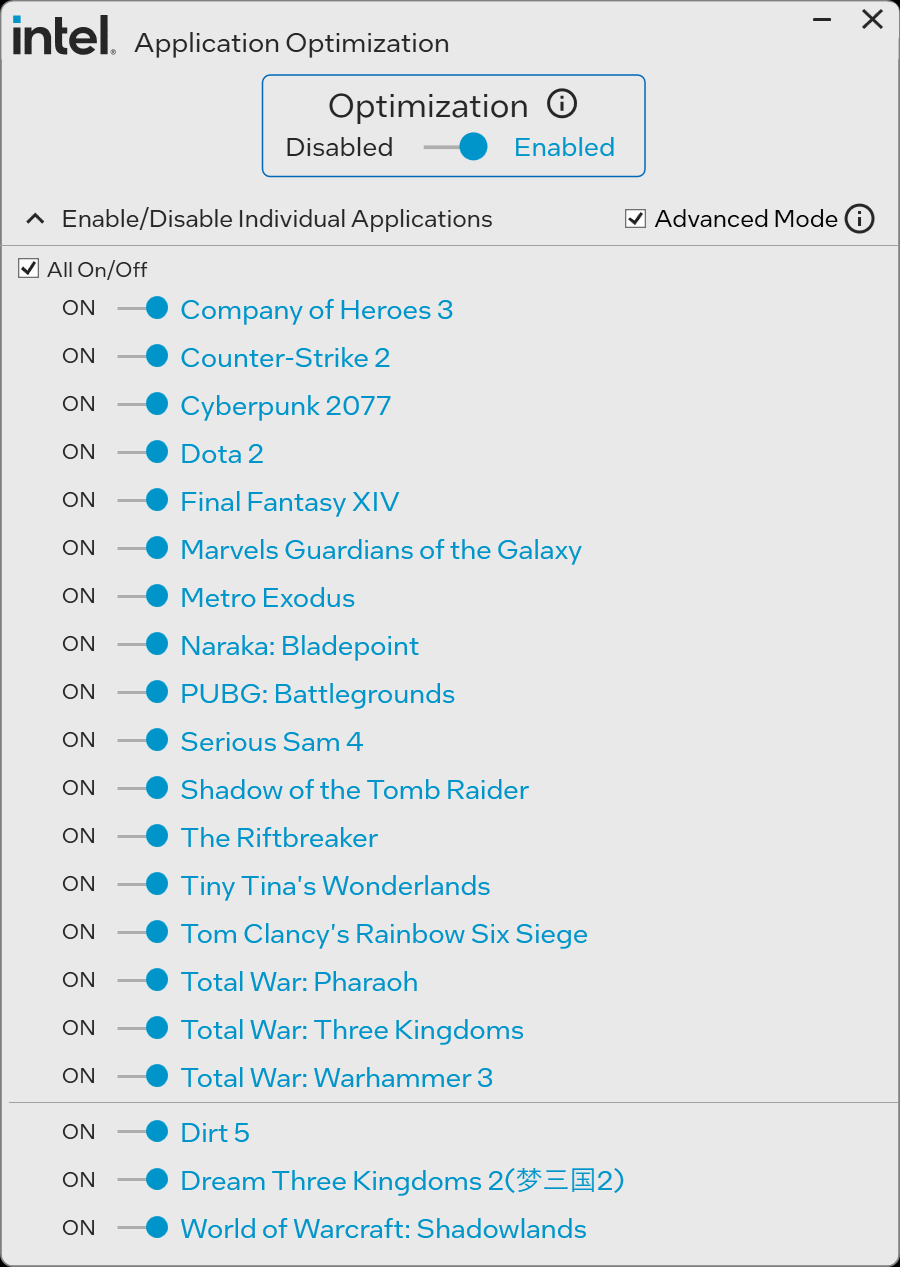Image resolution: width=900 pixels, height=1267 pixels.
Task: Close the Application Optimization window
Action: point(872,20)
